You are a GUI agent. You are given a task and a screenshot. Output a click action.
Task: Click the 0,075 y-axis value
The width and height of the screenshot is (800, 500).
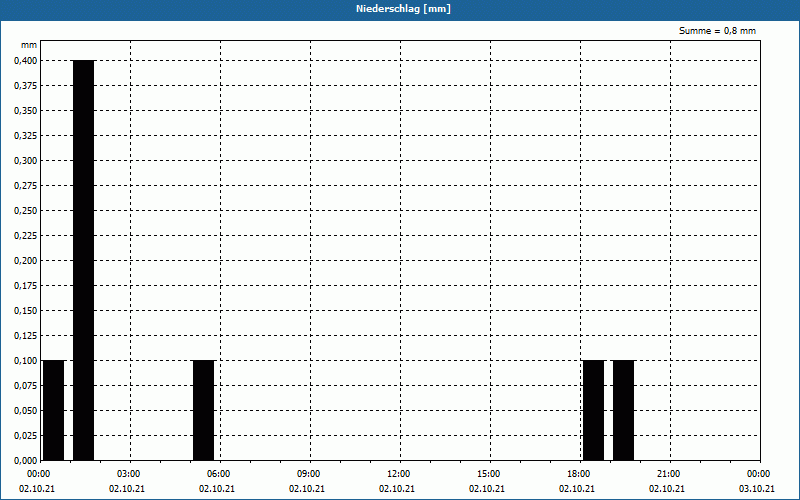click(x=26, y=386)
